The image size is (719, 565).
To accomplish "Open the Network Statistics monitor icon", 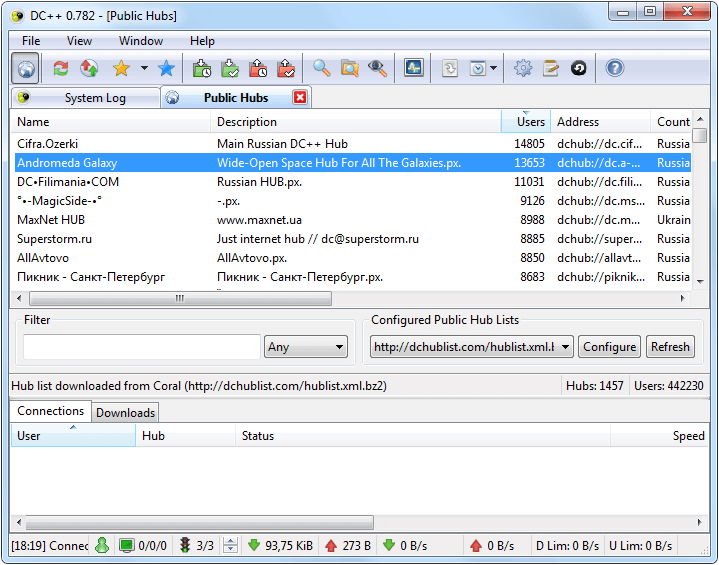I will (414, 68).
